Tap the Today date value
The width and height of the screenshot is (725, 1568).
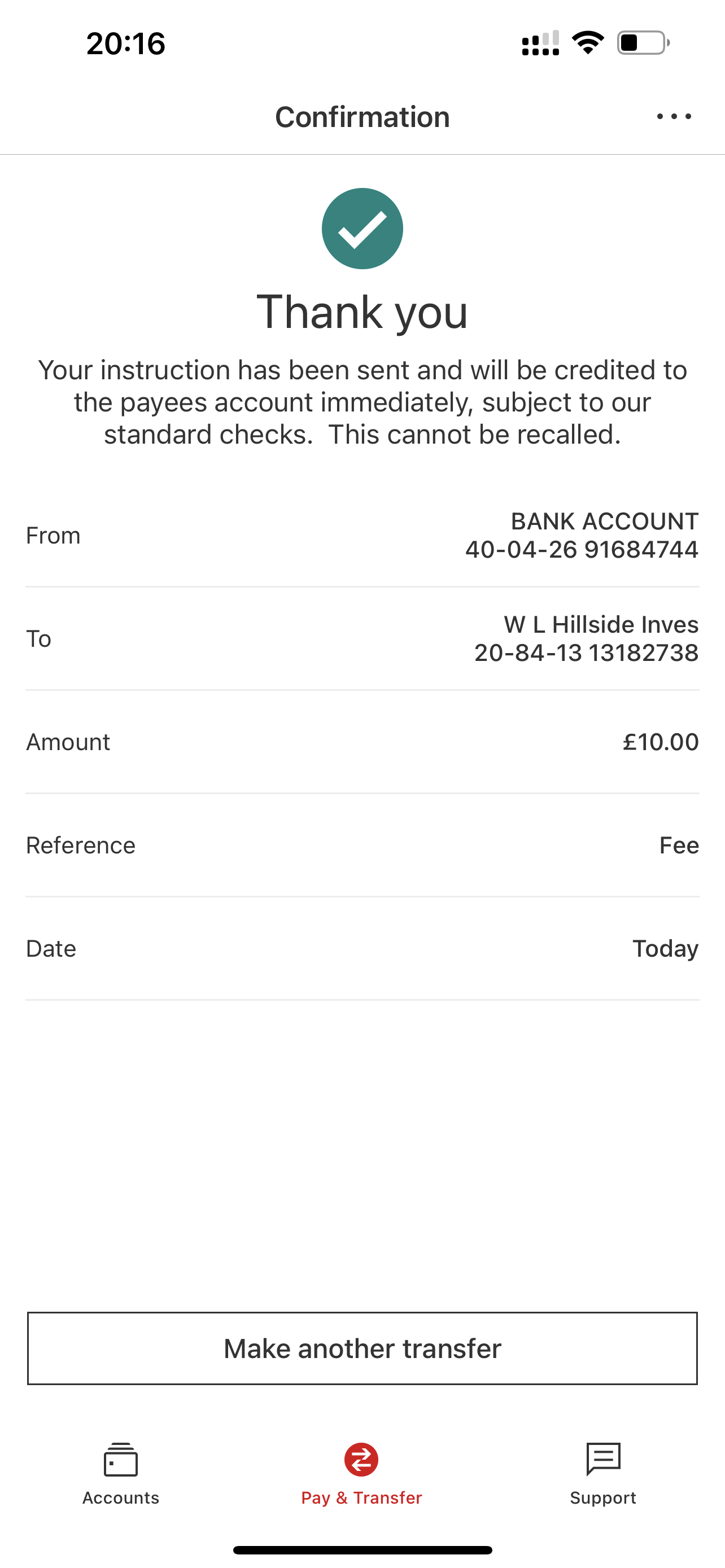tap(665, 949)
